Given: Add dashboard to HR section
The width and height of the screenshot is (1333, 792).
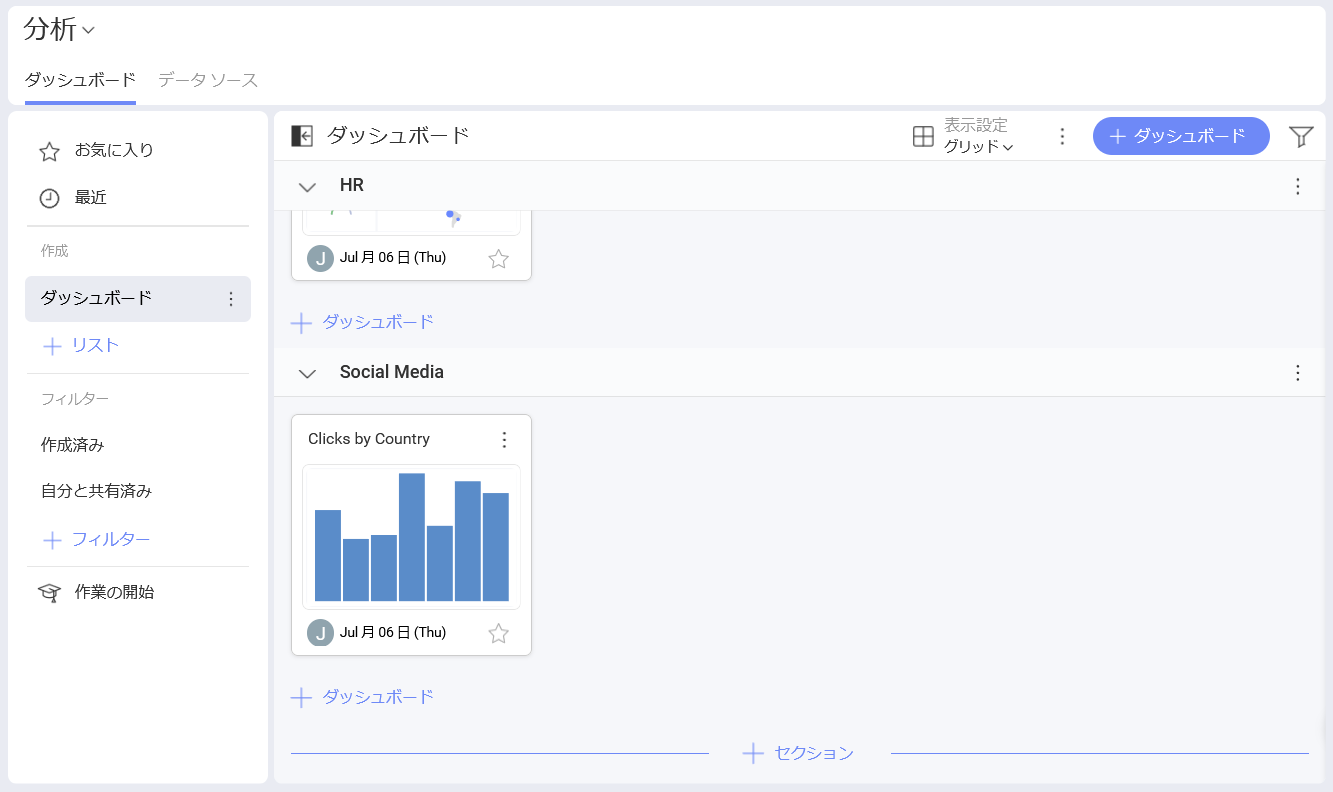Looking at the screenshot, I should pos(362,323).
